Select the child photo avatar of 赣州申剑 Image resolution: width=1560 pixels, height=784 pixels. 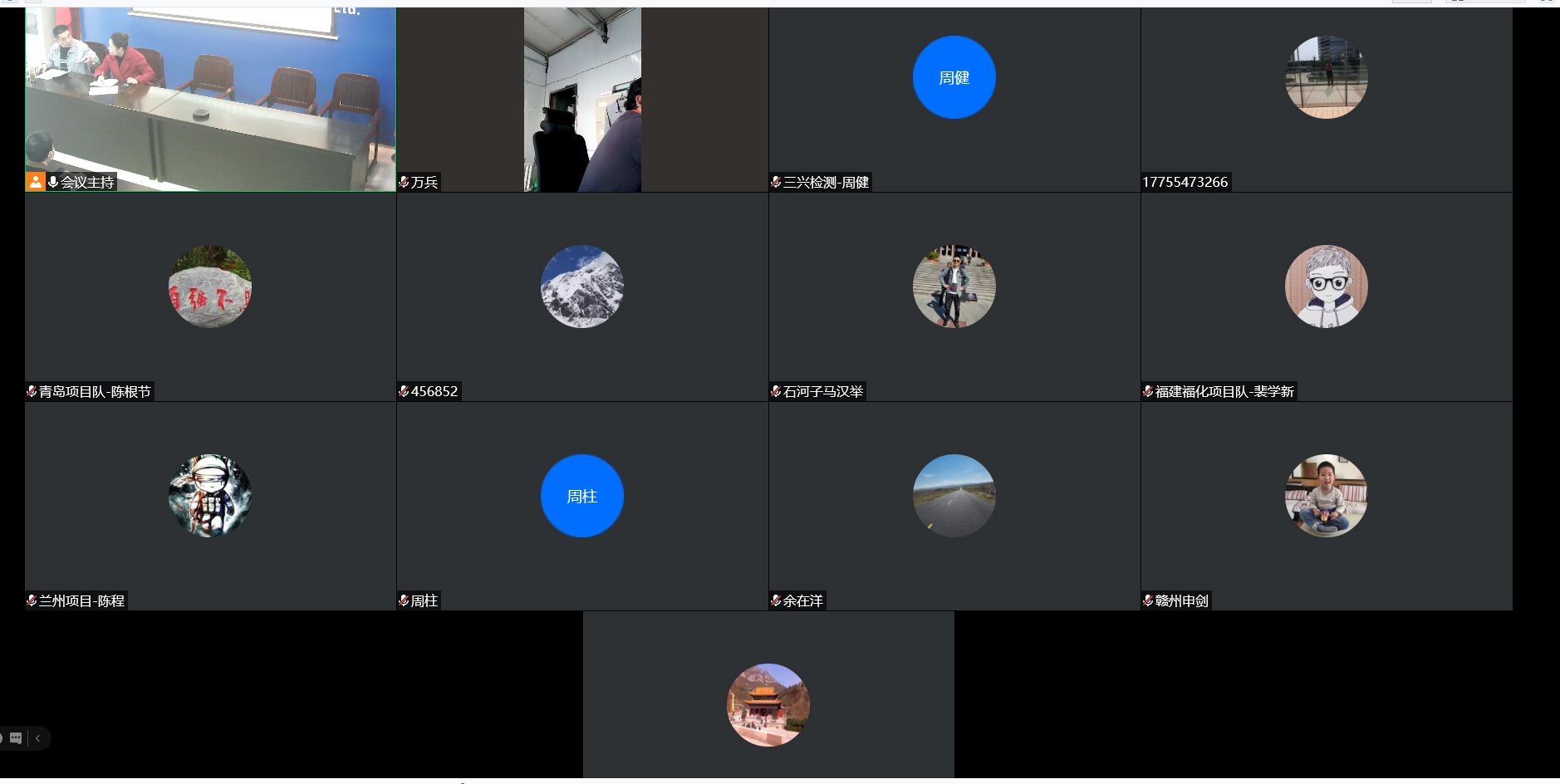click(1327, 496)
